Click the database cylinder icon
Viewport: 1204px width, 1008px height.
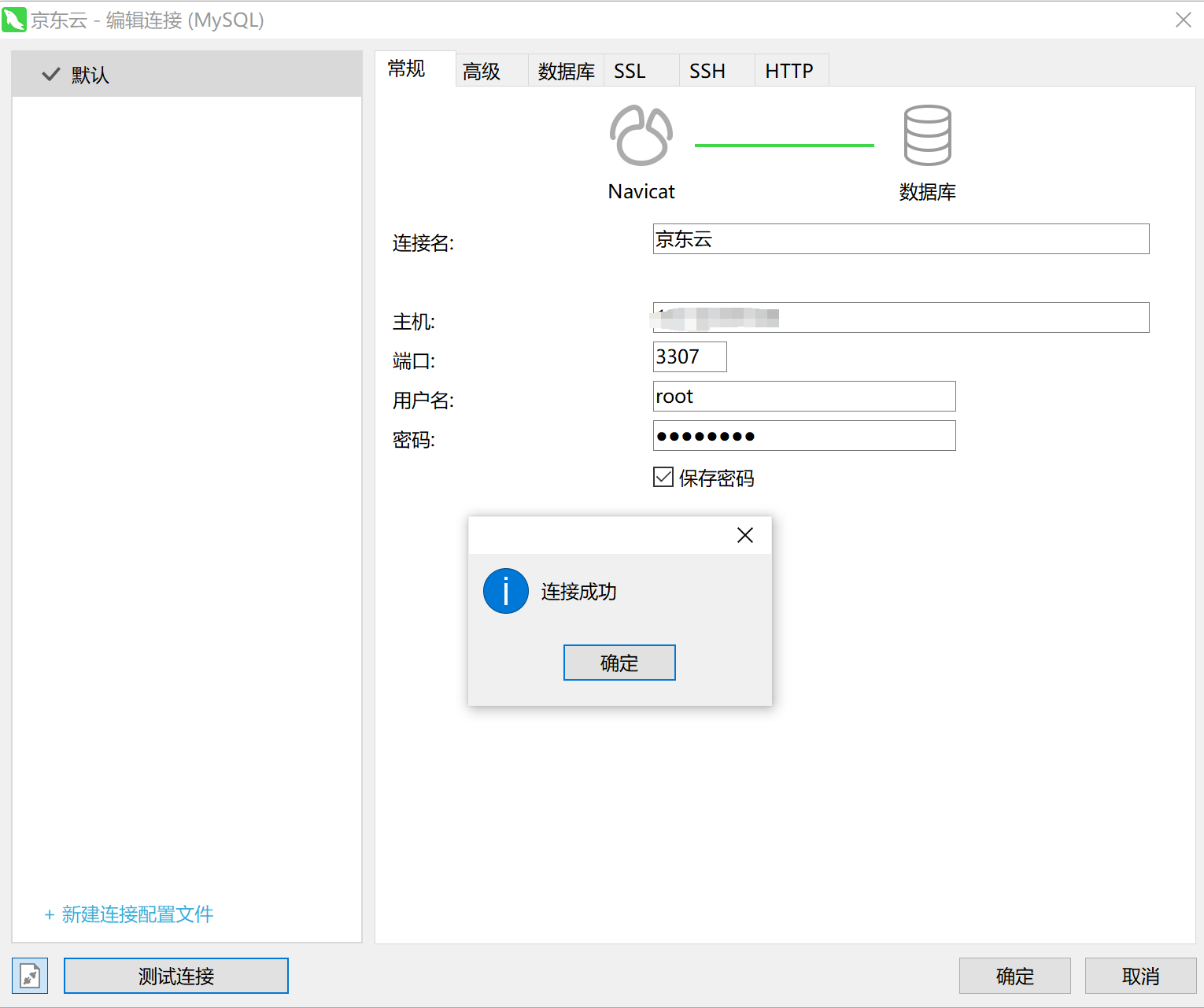pos(927,135)
